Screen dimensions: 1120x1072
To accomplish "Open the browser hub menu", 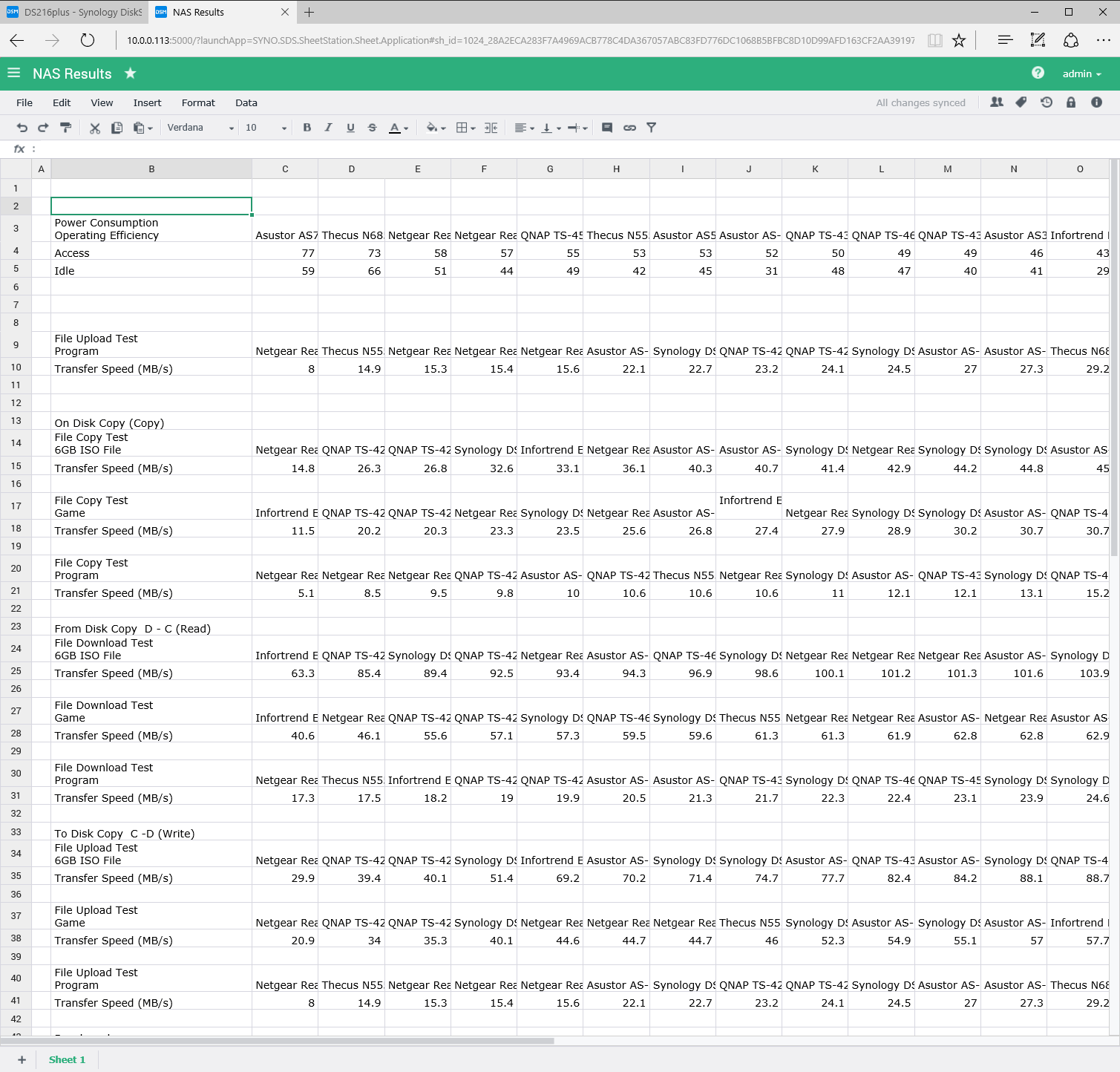I will (x=1005, y=40).
